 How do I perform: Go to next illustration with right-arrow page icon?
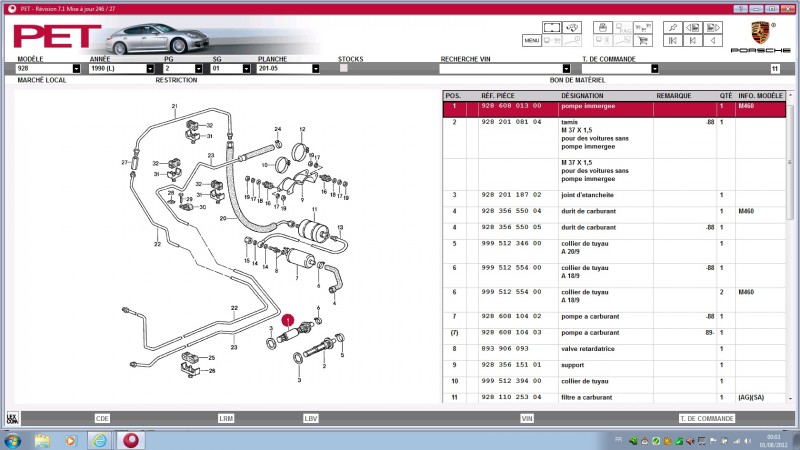click(x=713, y=28)
